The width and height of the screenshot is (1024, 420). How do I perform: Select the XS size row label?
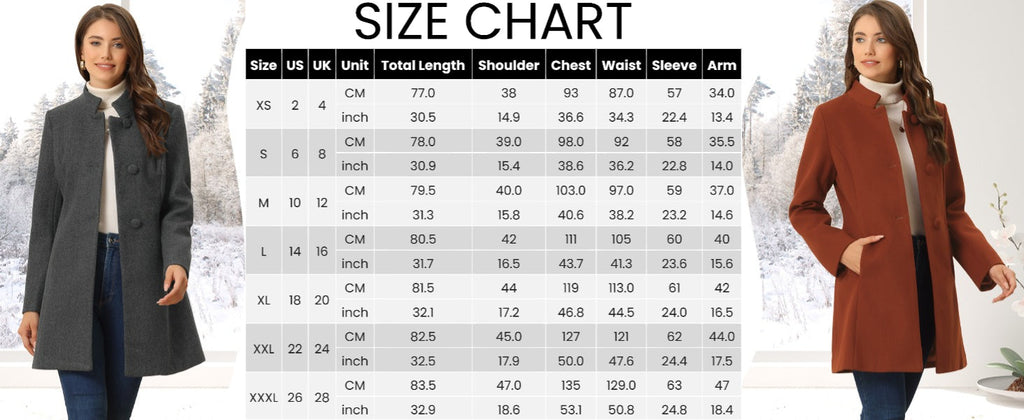(264, 105)
